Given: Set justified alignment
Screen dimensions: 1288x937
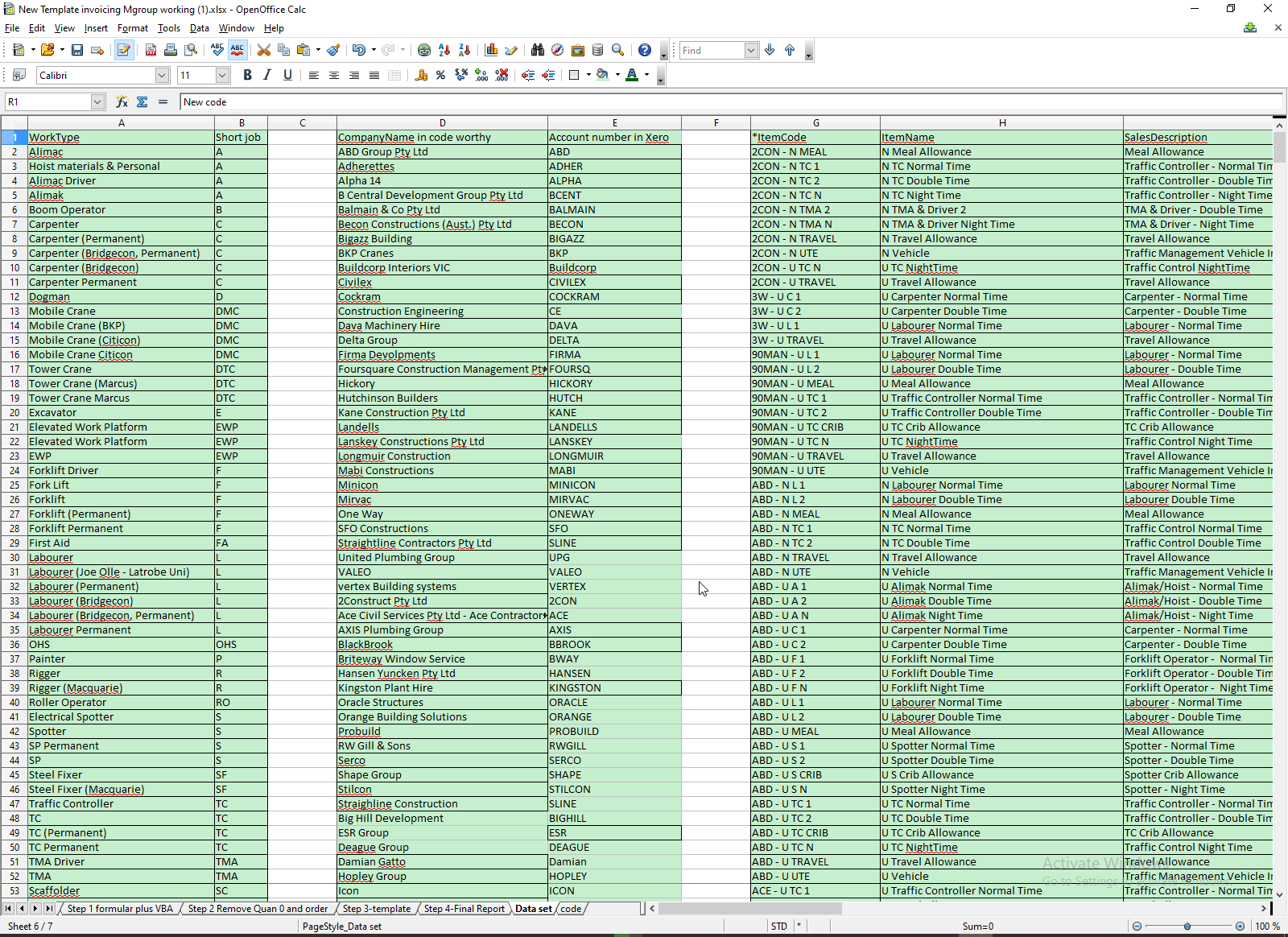Looking at the screenshot, I should pos(374,75).
